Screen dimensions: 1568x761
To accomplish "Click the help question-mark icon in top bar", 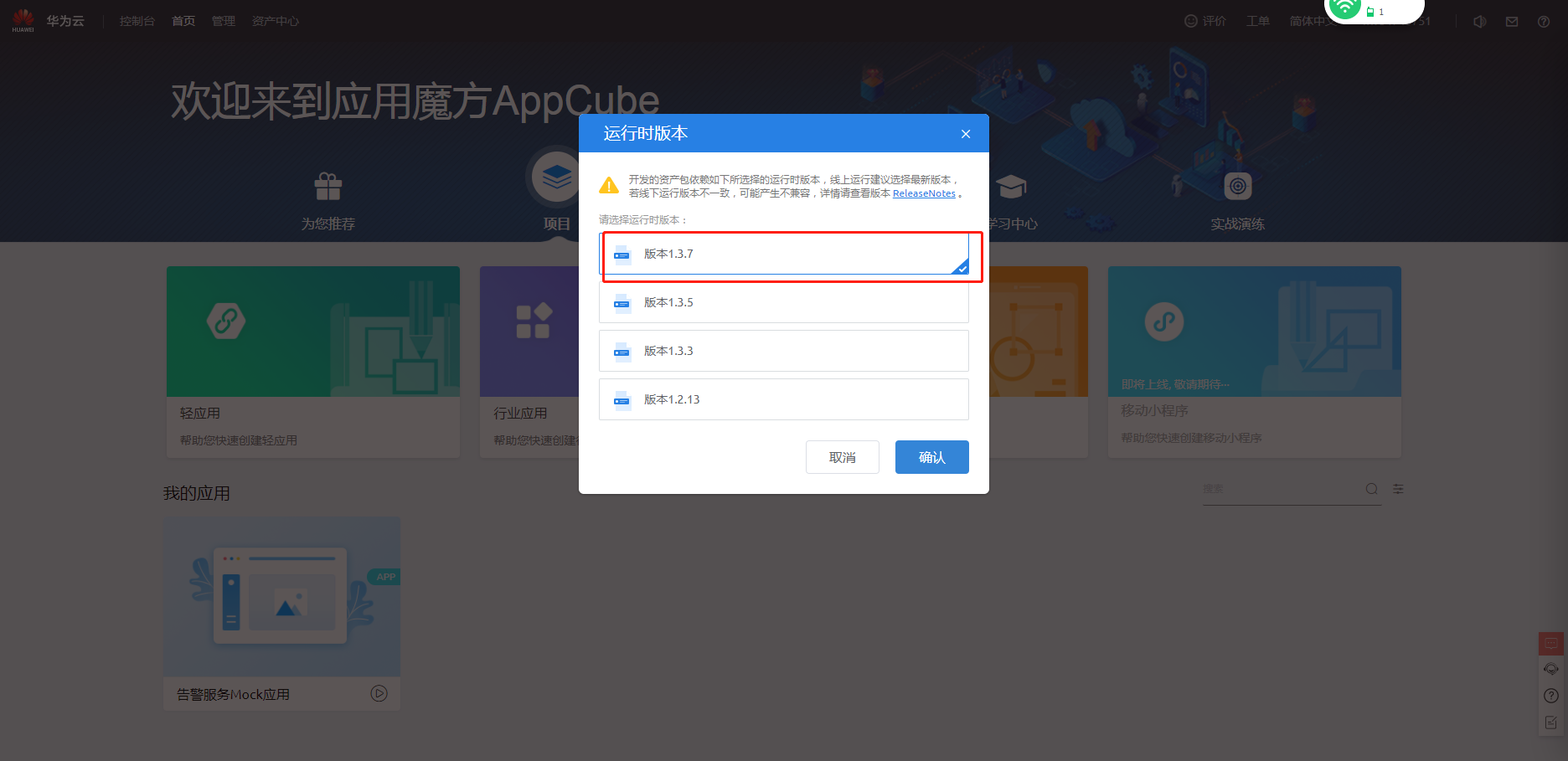I will tap(1544, 22).
